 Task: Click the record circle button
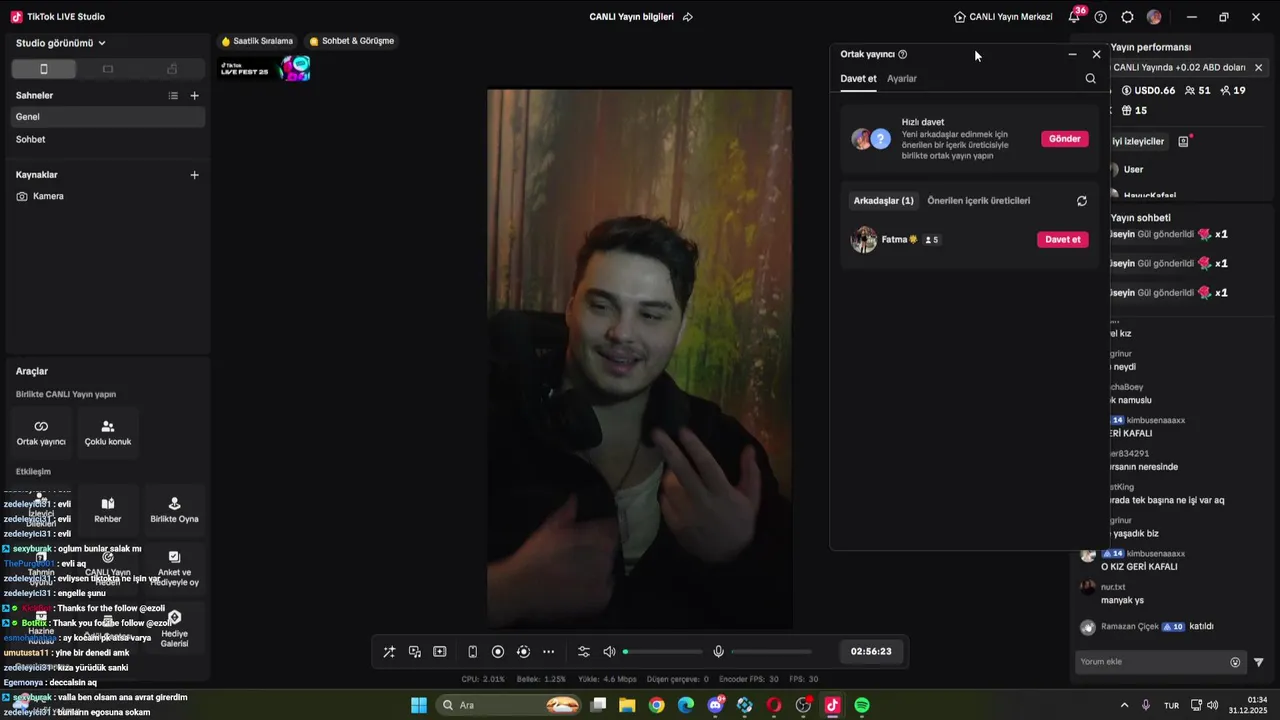click(498, 652)
